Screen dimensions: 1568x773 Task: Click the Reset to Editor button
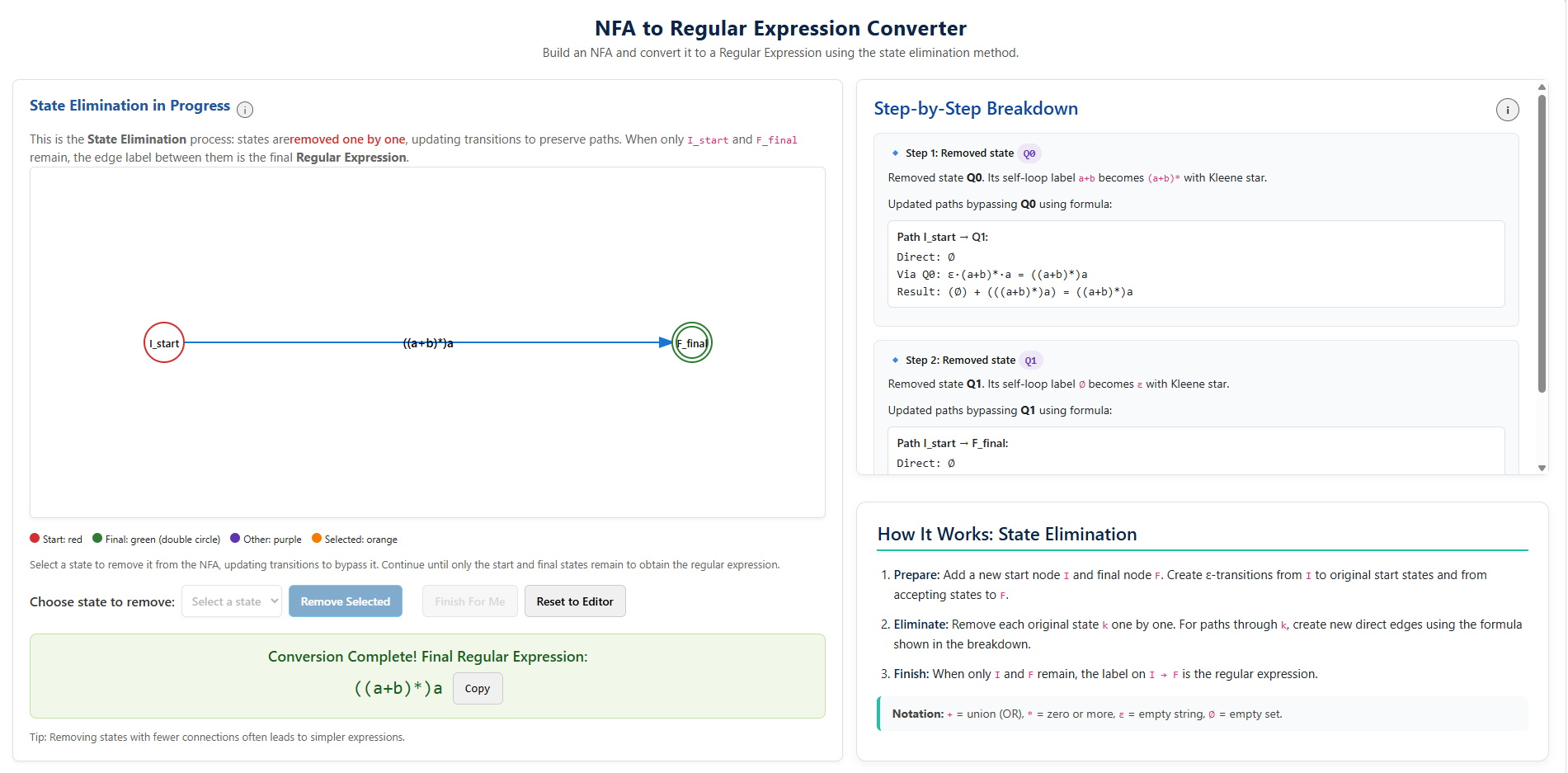click(x=575, y=601)
